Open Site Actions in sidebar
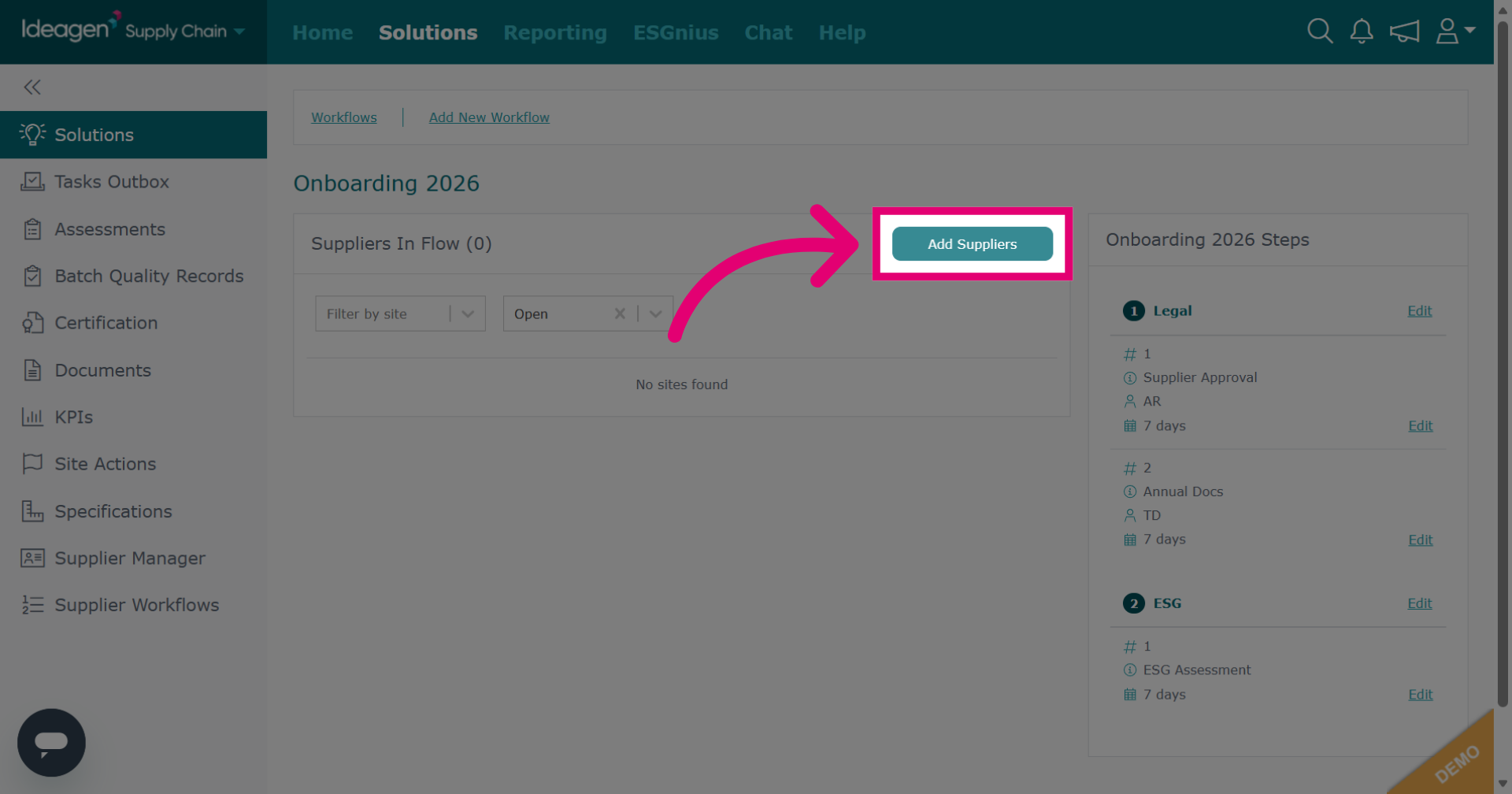The width and height of the screenshot is (1512, 794). (x=134, y=464)
